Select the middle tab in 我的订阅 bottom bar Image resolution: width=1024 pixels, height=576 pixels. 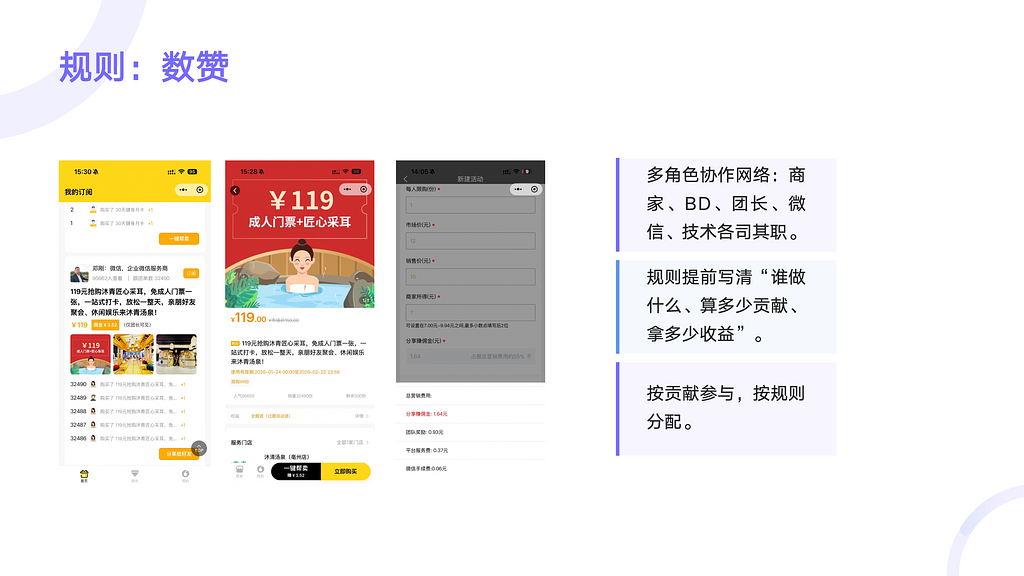point(135,475)
